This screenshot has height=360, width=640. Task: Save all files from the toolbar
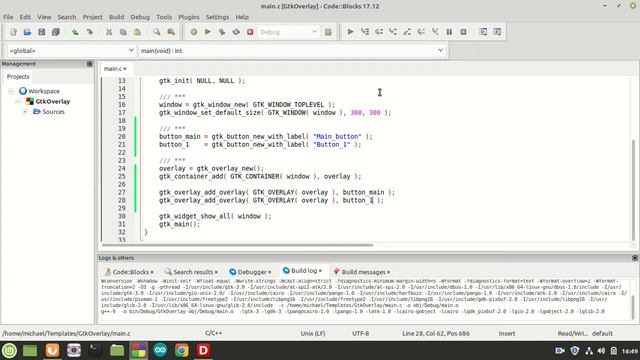coord(56,32)
